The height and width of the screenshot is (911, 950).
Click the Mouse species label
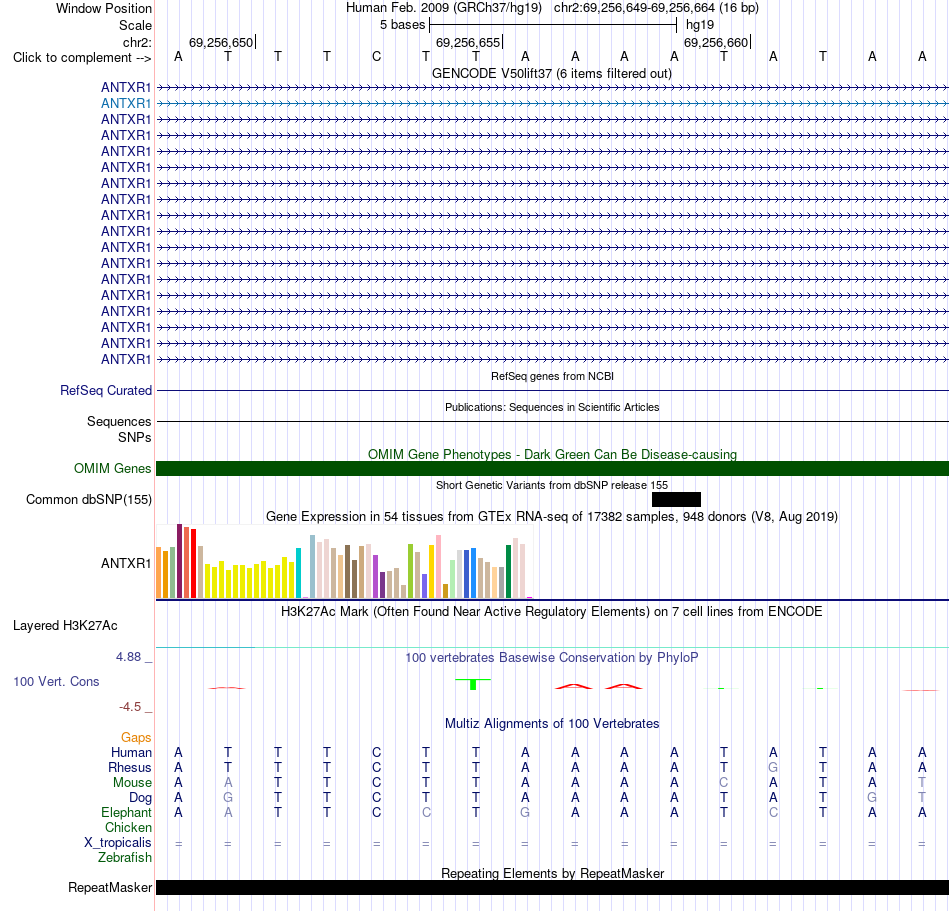tap(132, 783)
